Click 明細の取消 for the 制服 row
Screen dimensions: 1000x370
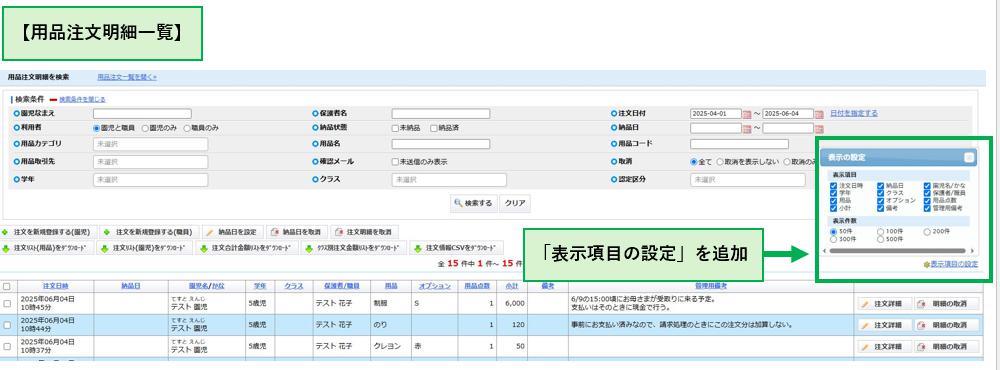[946, 304]
